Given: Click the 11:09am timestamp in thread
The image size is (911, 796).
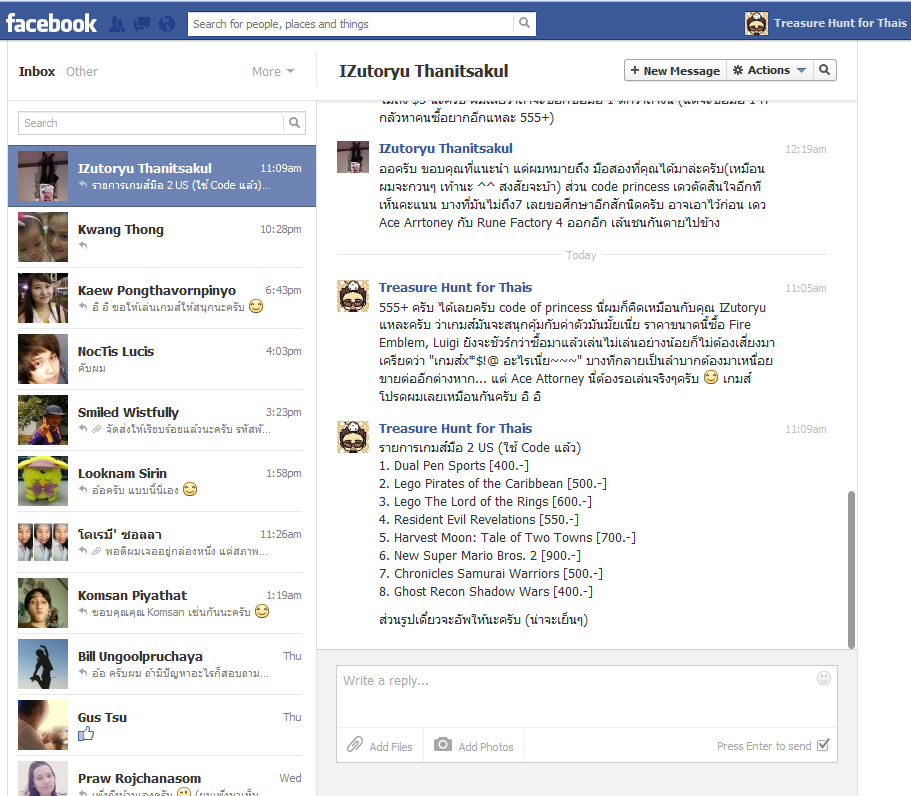Looking at the screenshot, I should pos(806,429).
